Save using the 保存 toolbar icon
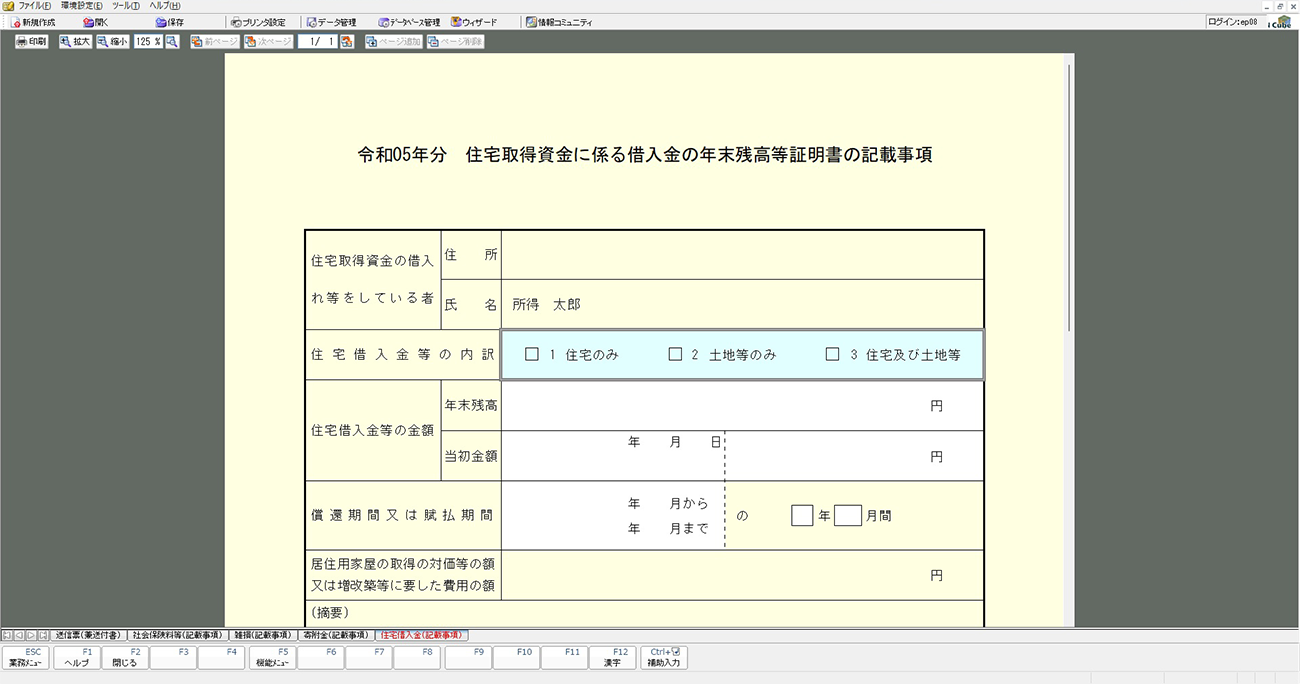This screenshot has height=684, width=1300. (x=169, y=22)
